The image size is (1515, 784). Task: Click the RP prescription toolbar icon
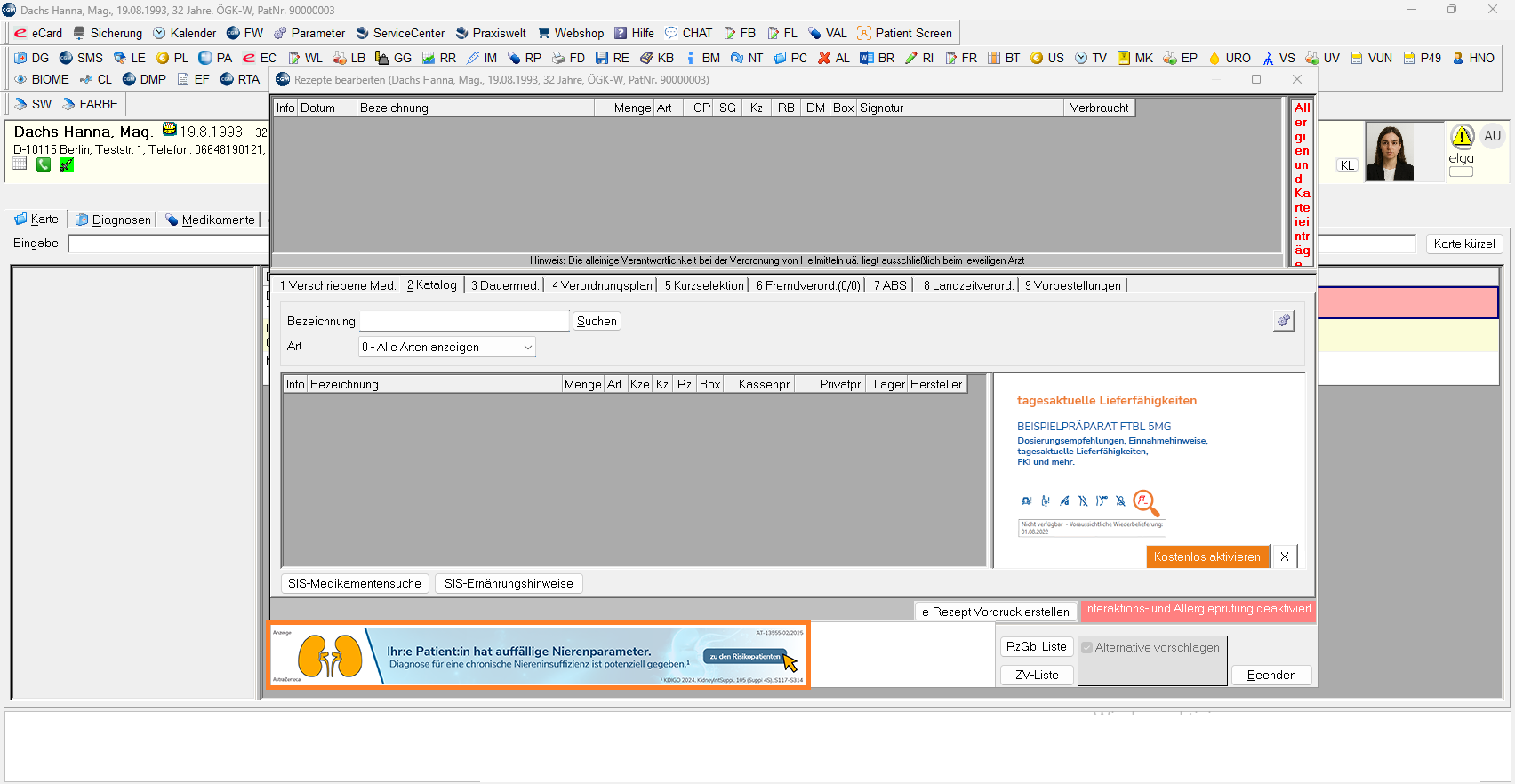tap(514, 58)
